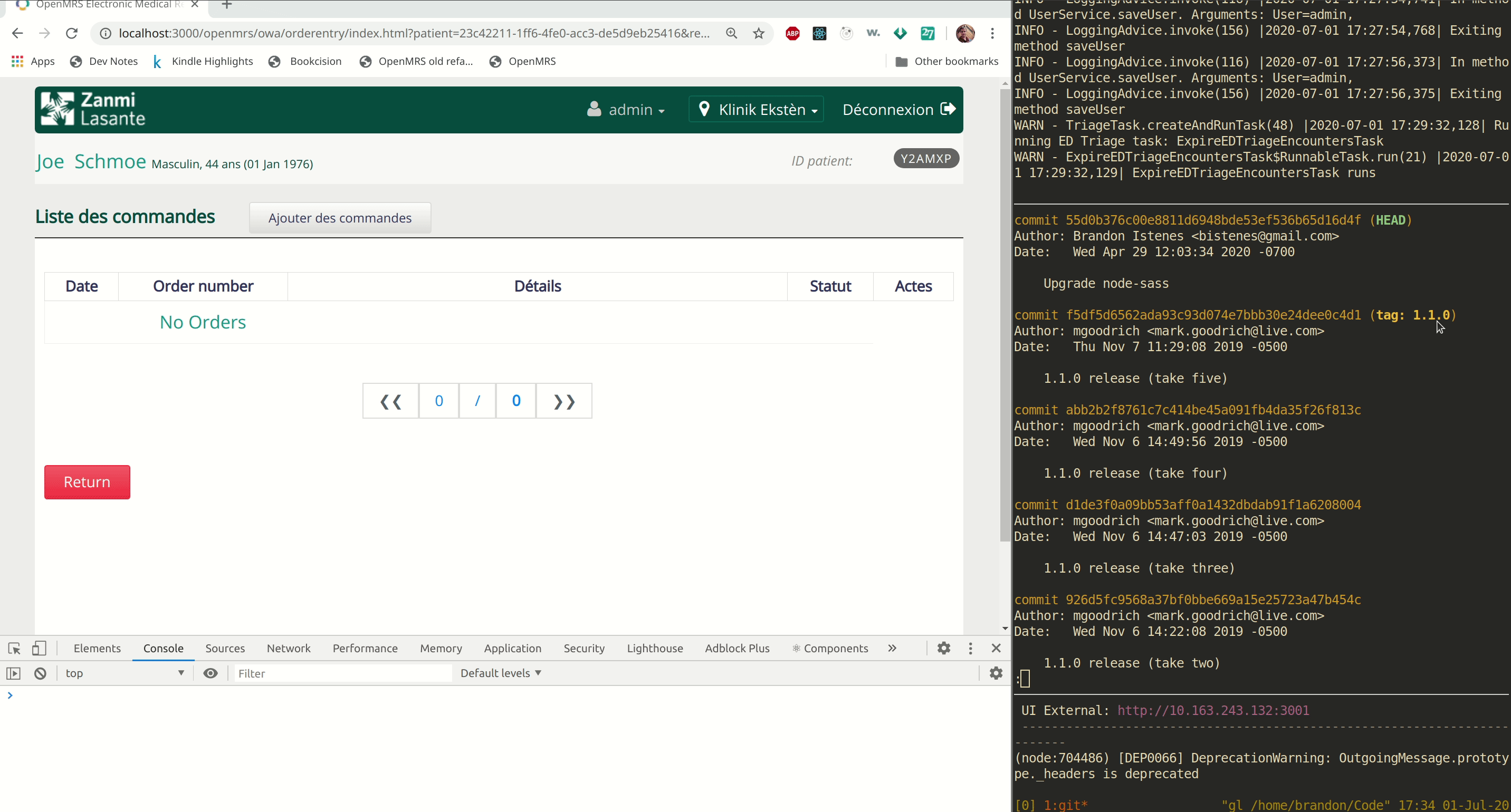Open the Chrome three-dot menu
Image resolution: width=1511 pixels, height=812 pixels.
992,33
